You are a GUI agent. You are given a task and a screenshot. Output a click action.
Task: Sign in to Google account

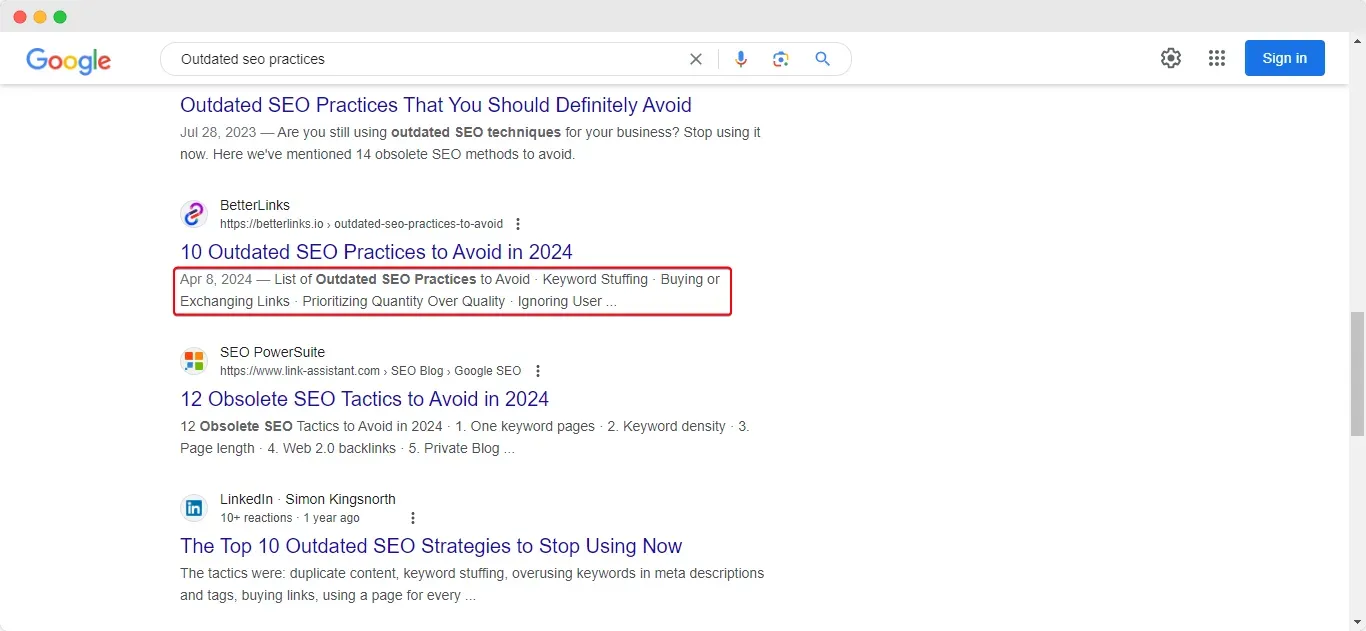click(1285, 58)
